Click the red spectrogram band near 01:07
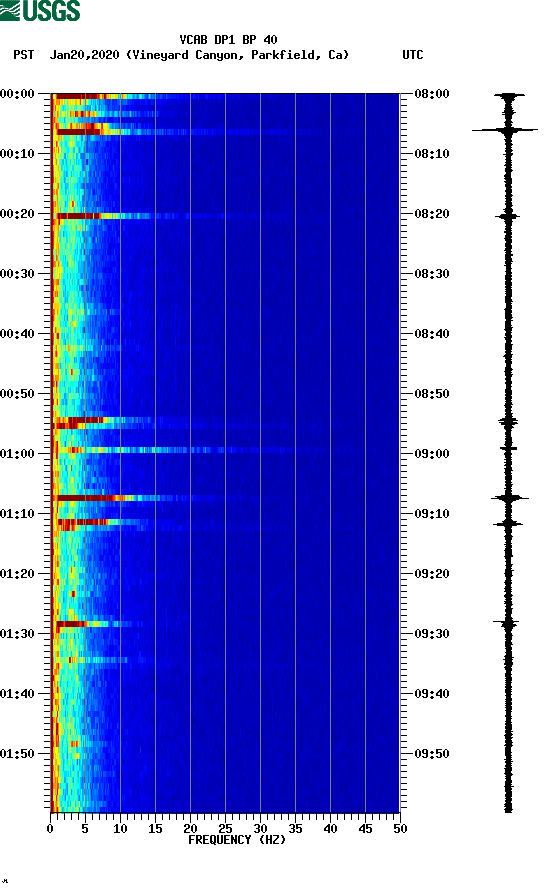 pyautogui.click(x=85, y=498)
